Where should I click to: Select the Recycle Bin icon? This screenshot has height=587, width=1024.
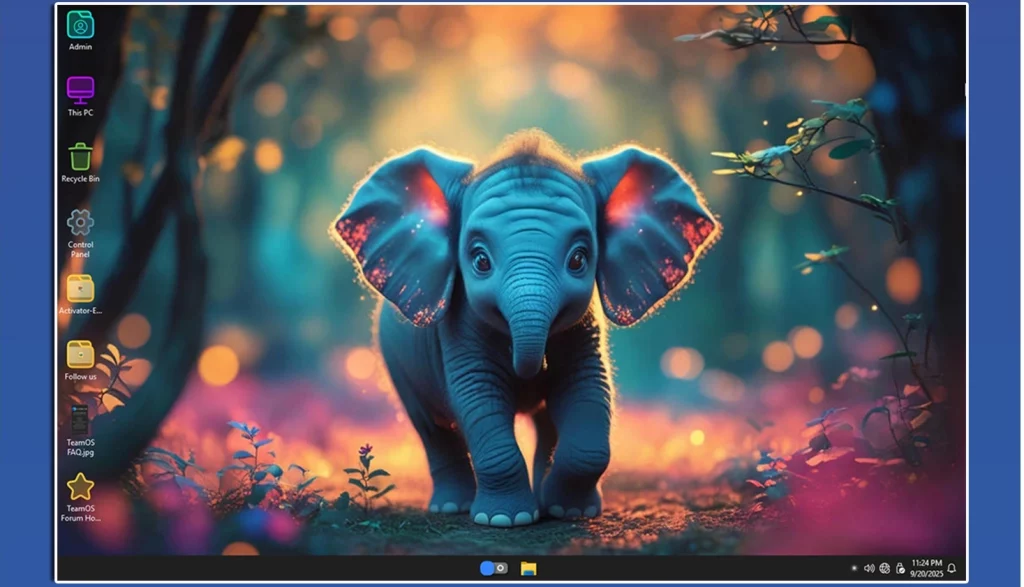click(x=80, y=157)
